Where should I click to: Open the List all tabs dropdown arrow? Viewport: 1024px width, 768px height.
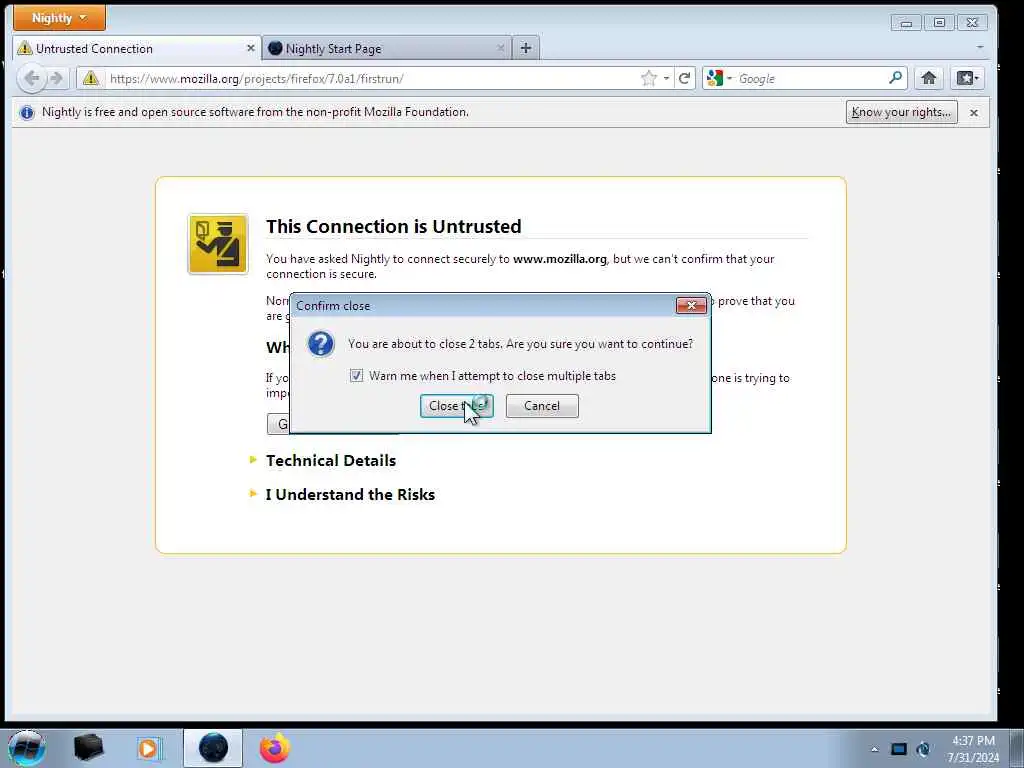(x=980, y=48)
